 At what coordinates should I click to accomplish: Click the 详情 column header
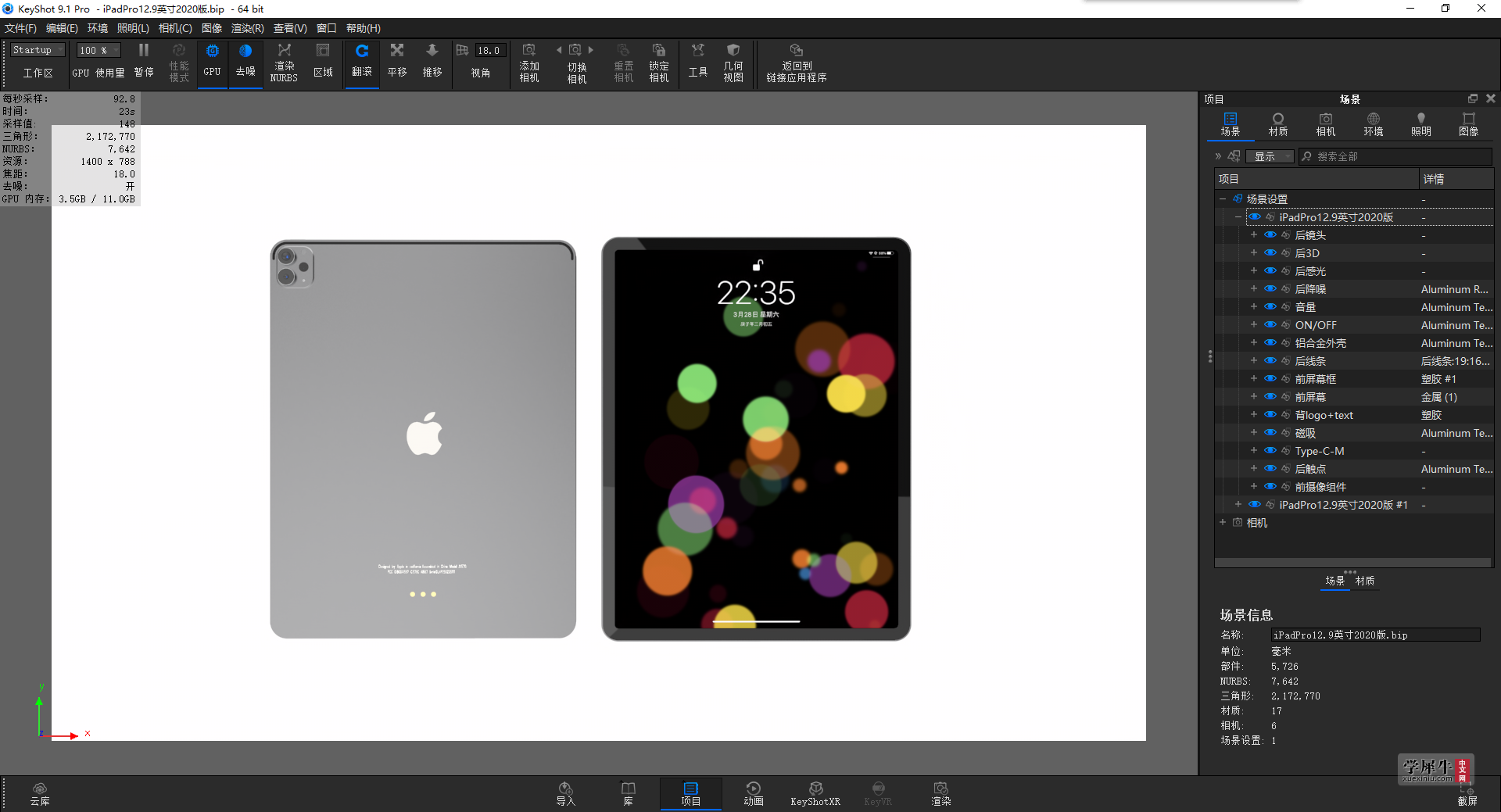coord(1456,180)
